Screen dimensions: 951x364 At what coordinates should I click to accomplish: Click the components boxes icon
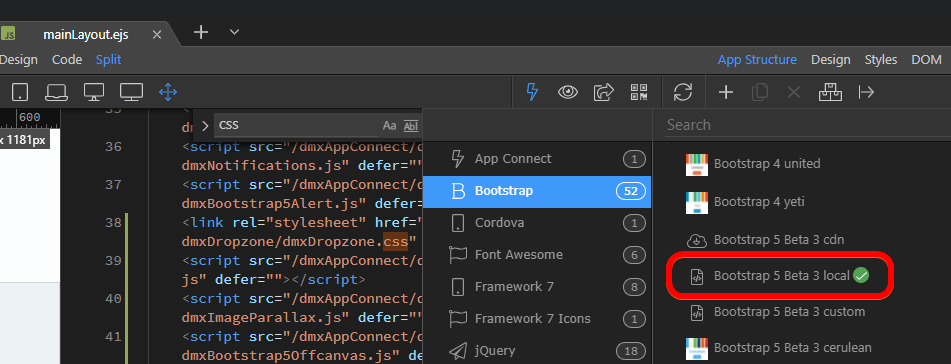pos(830,92)
